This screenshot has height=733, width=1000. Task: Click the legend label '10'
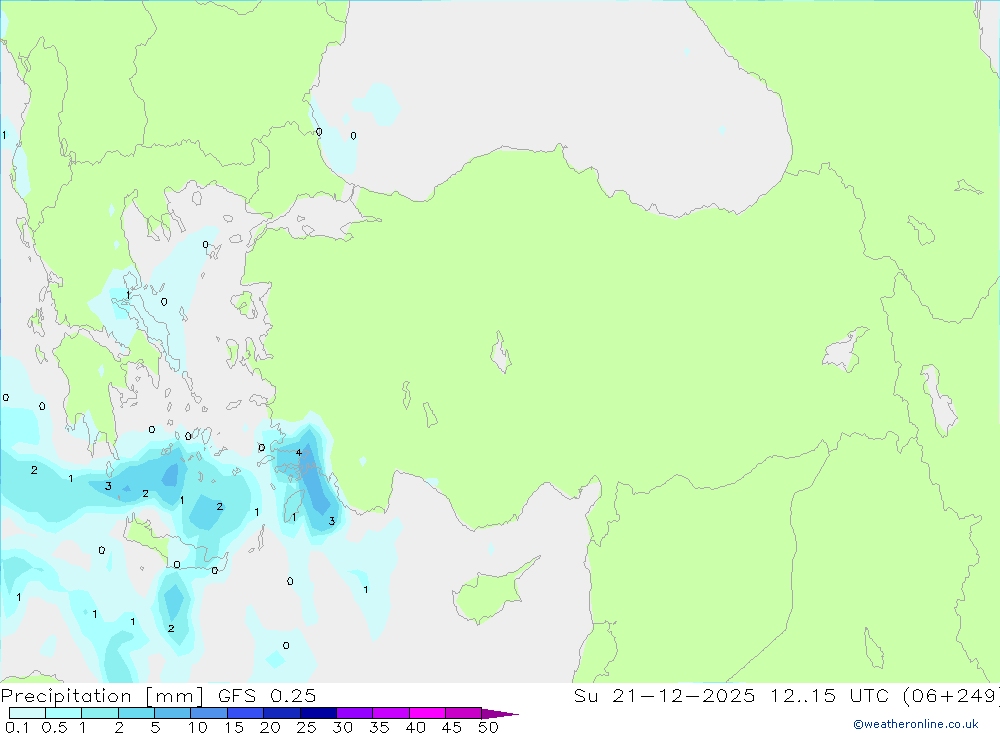tap(198, 727)
